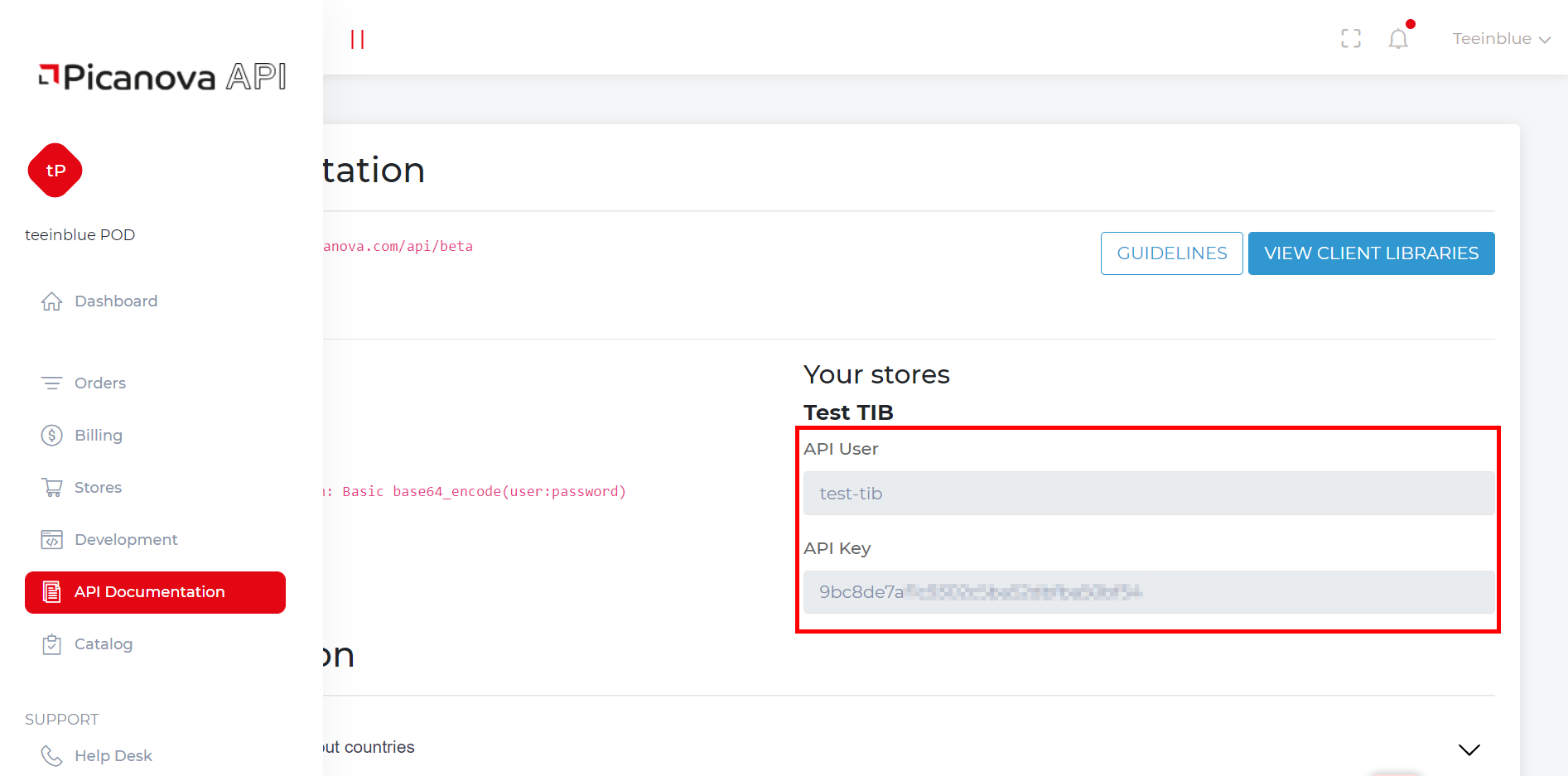Open the Development menu item

pos(126,540)
